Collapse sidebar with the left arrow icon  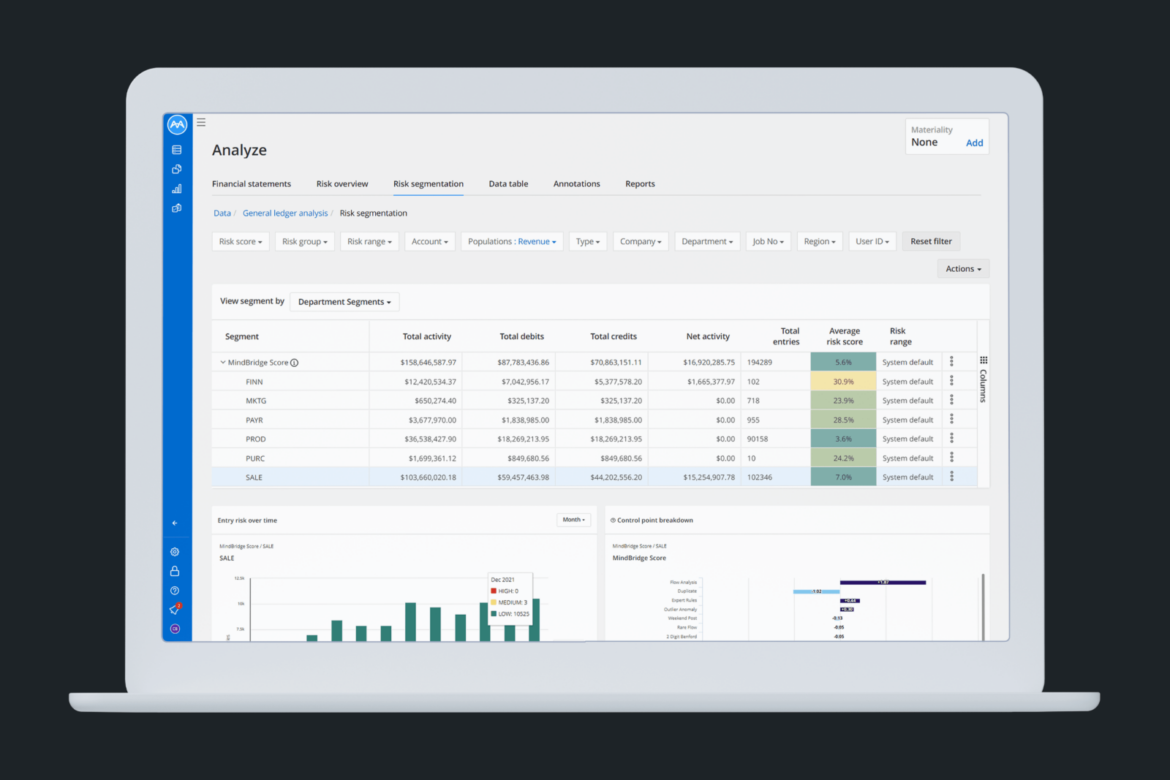click(175, 523)
